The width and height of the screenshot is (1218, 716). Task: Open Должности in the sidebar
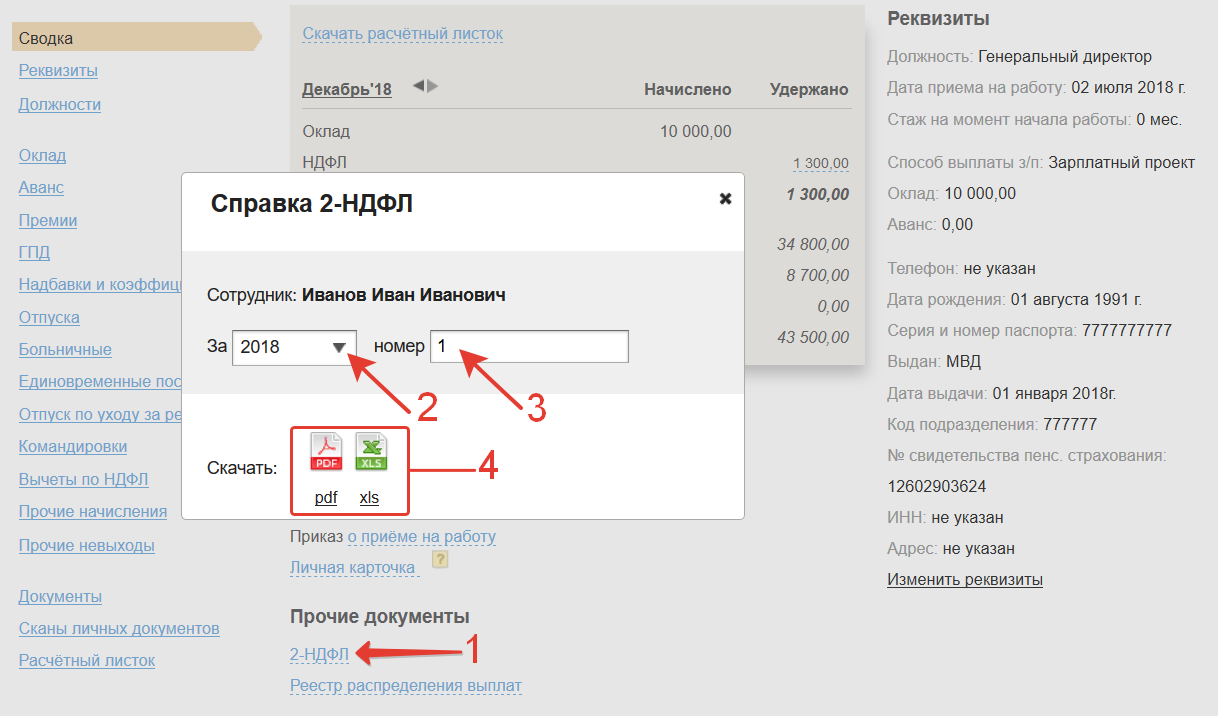60,104
